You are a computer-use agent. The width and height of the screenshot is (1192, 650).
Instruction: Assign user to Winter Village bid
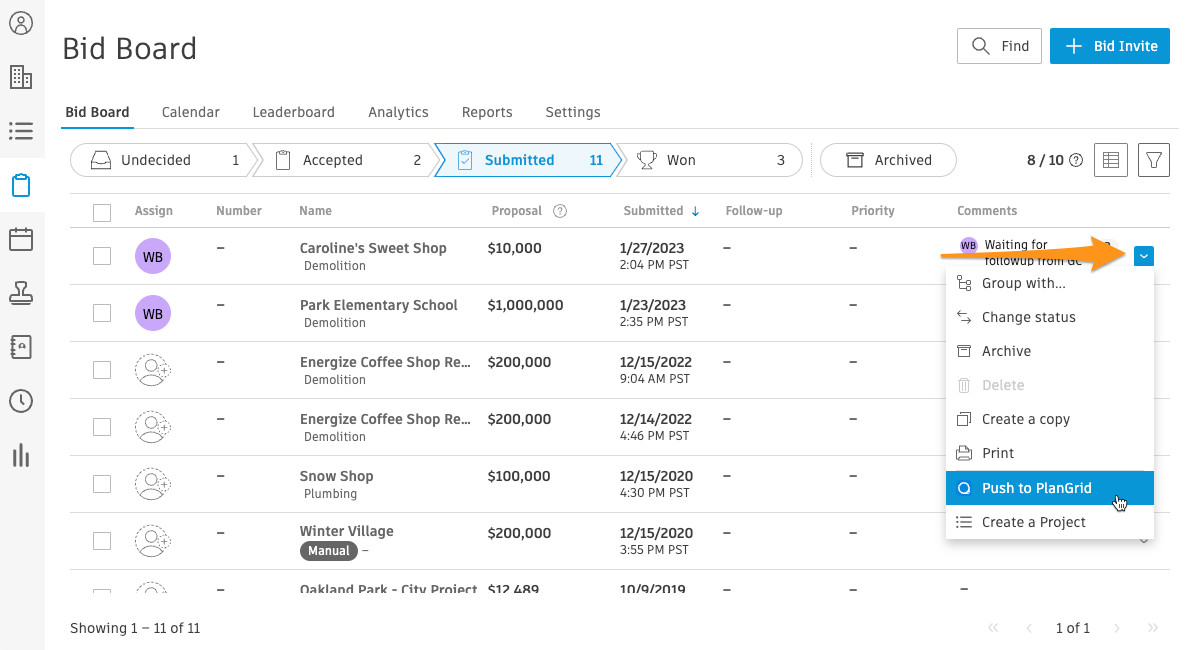pos(153,541)
